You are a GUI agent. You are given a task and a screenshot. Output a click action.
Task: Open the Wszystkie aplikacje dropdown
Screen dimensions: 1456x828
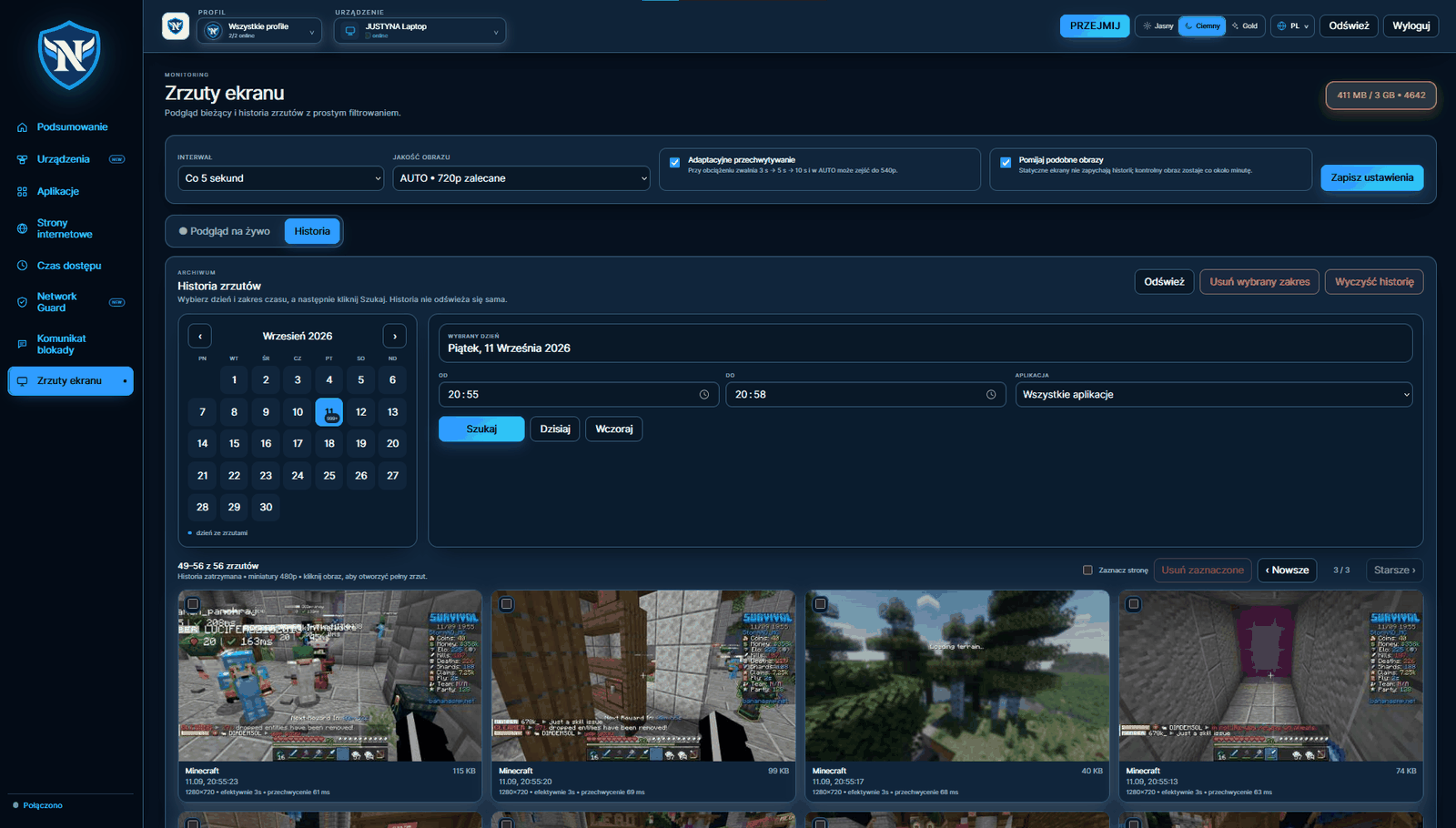[x=1214, y=395]
